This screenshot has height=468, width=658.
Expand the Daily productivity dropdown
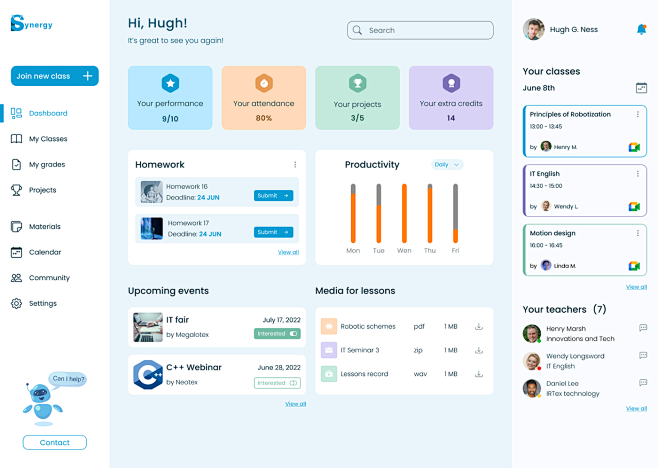pyautogui.click(x=447, y=165)
